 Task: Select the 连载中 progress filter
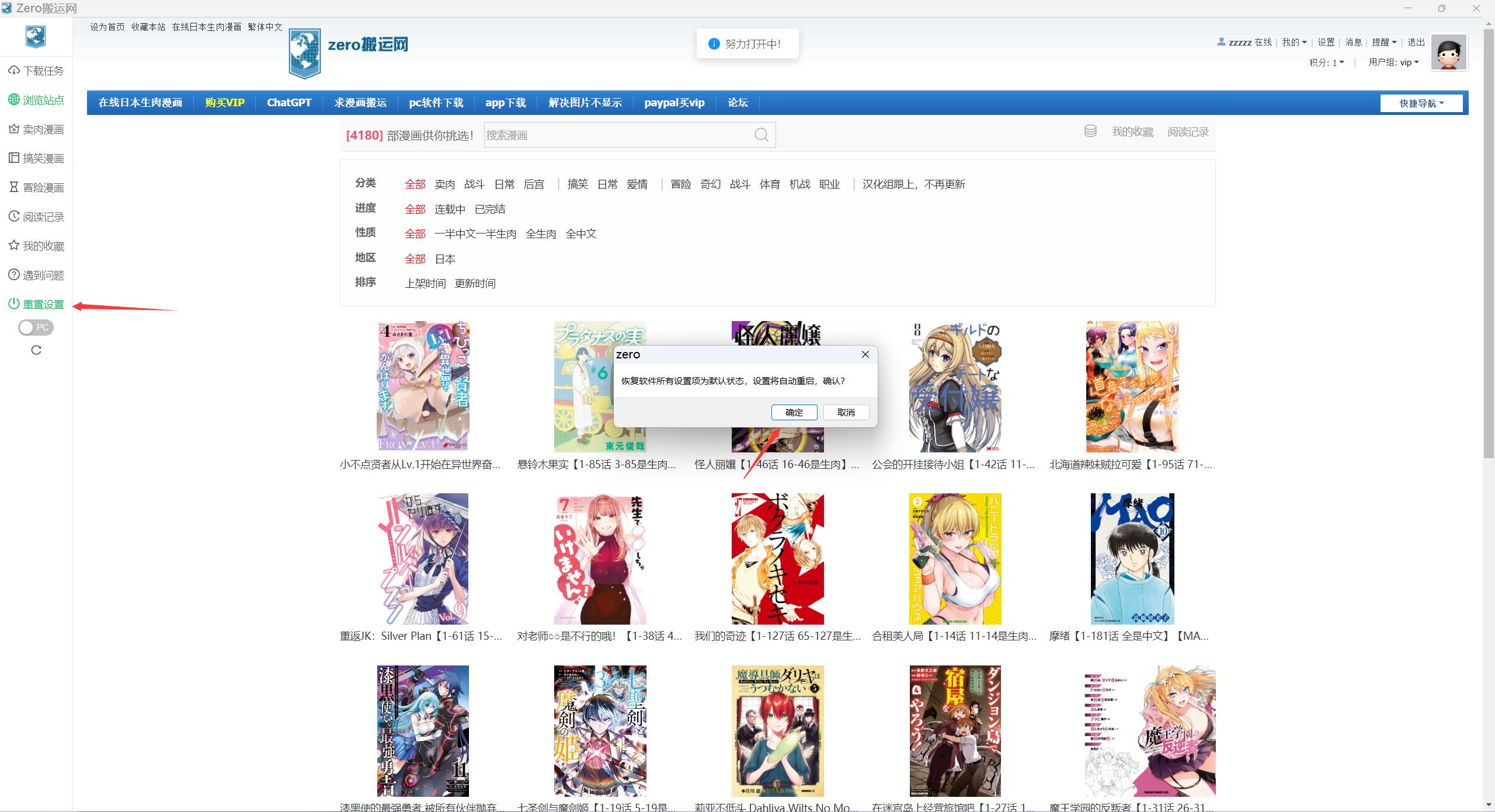pos(450,209)
